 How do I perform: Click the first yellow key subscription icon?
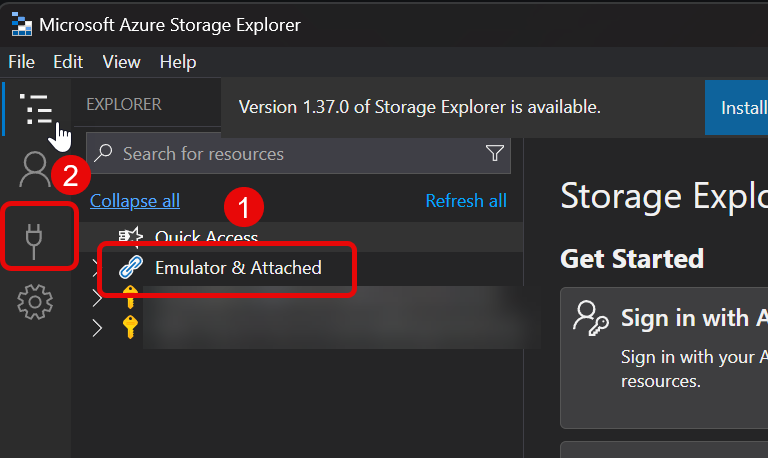128,297
